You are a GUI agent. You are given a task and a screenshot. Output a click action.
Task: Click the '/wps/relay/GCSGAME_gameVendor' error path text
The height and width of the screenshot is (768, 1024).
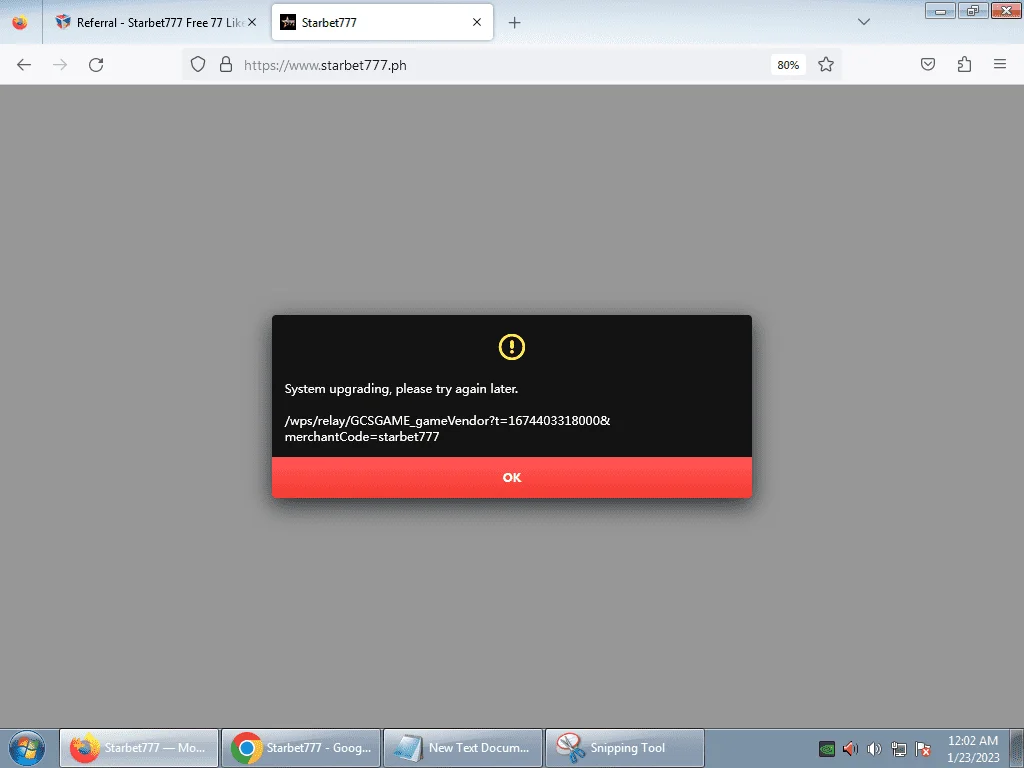(447, 428)
